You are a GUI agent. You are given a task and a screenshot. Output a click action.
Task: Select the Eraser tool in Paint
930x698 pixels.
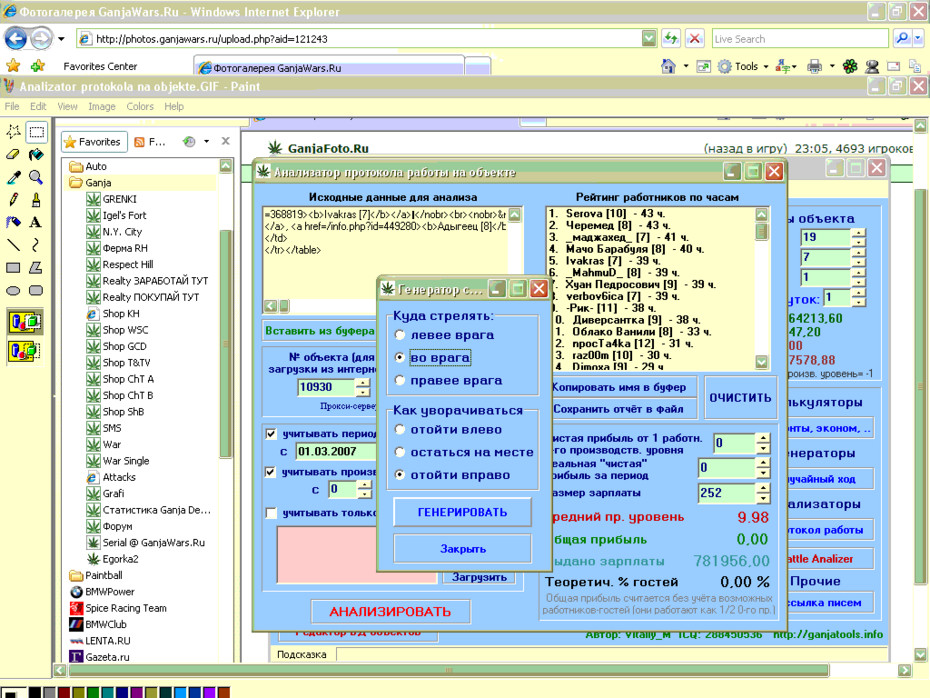click(x=13, y=155)
